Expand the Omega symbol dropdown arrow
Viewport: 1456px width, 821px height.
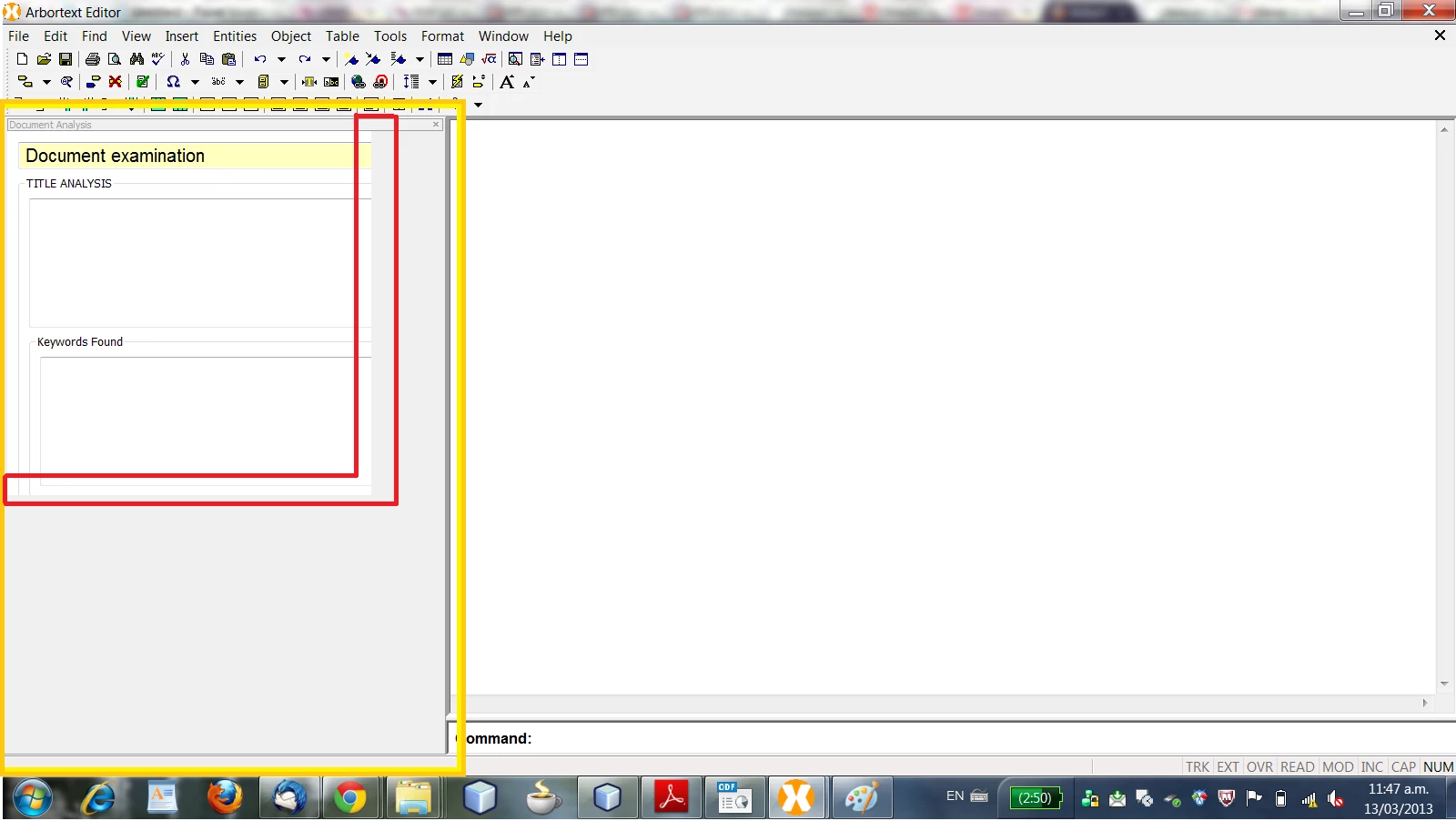195,82
